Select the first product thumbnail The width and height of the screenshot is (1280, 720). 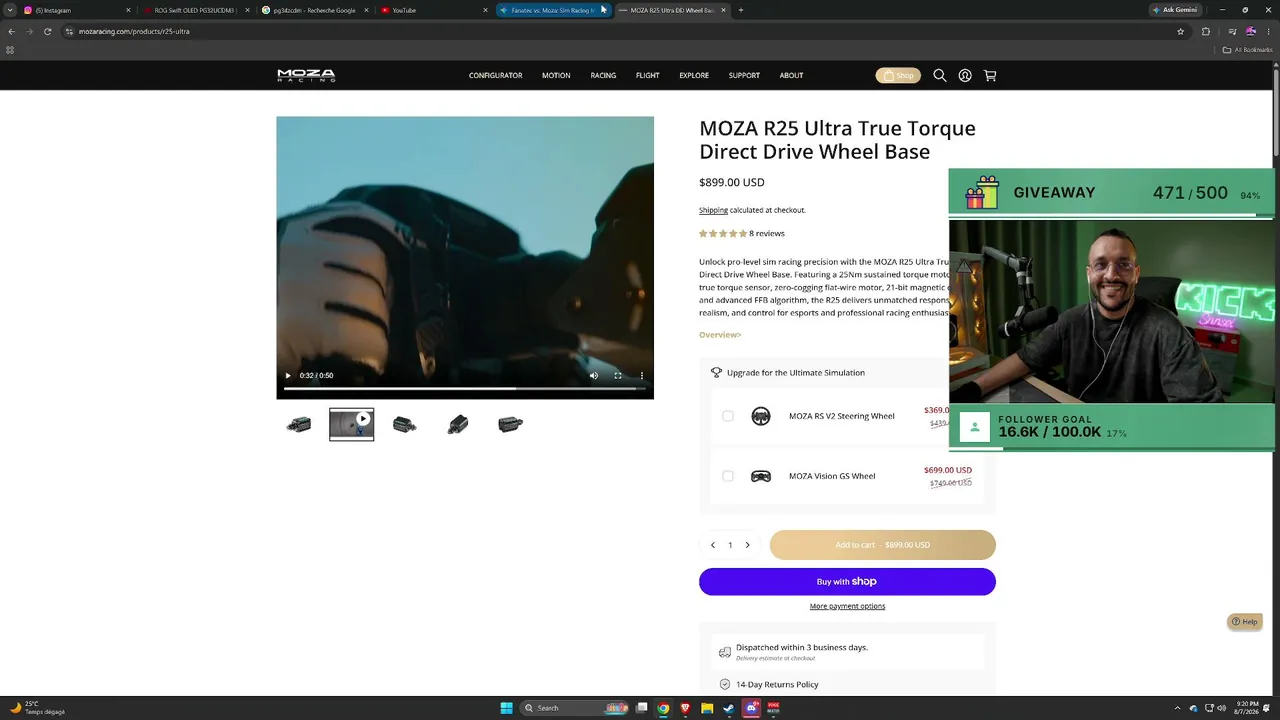pos(299,425)
